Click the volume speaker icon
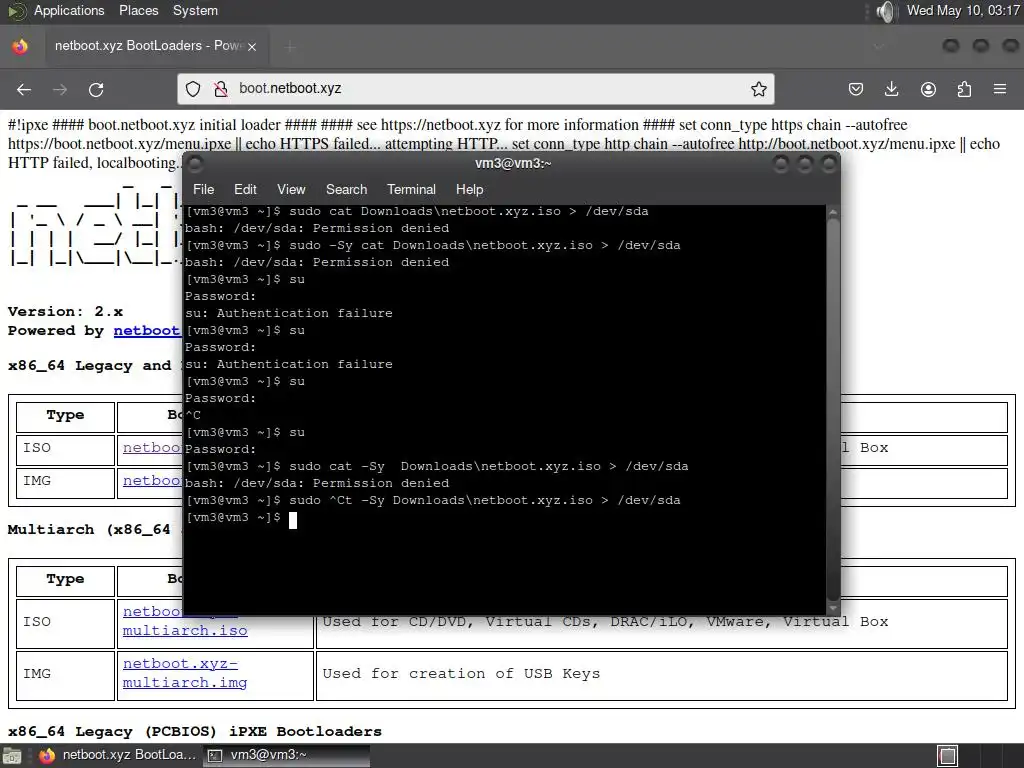The image size is (1024, 768). click(x=886, y=11)
